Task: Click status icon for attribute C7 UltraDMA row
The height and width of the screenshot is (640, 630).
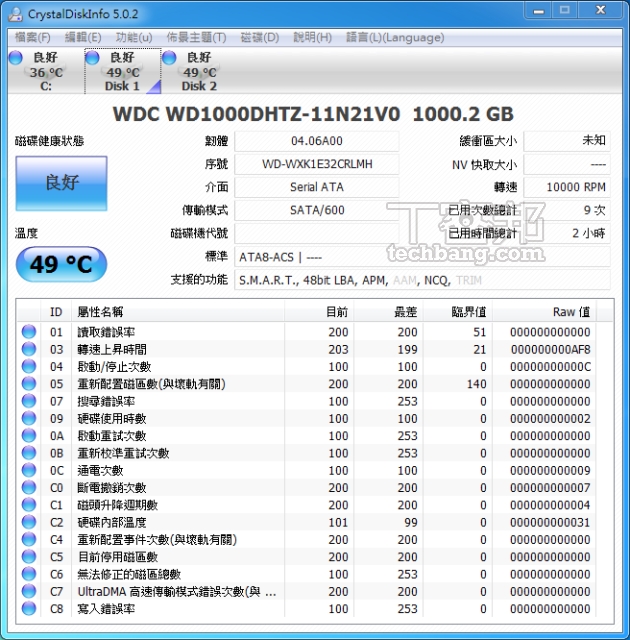Action: coord(29,591)
